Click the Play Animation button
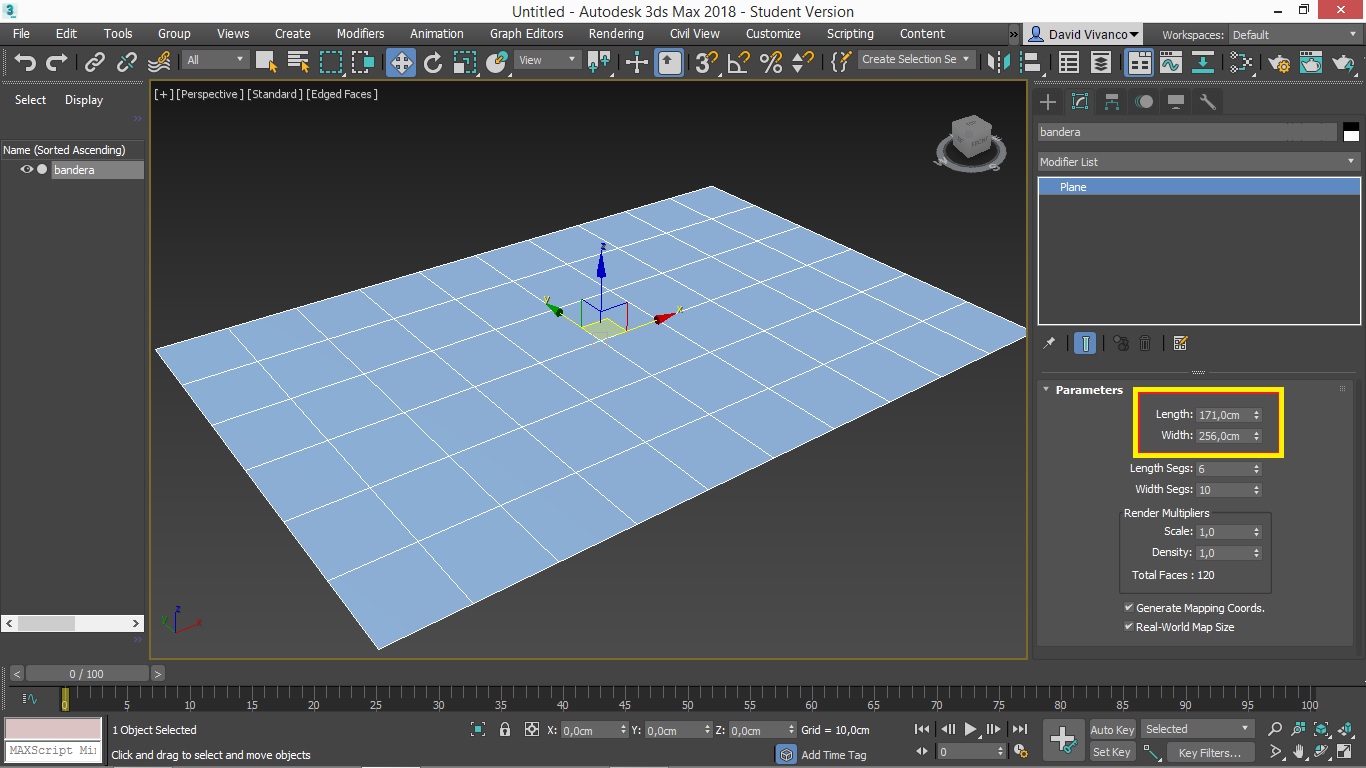1366x768 pixels. click(970, 730)
